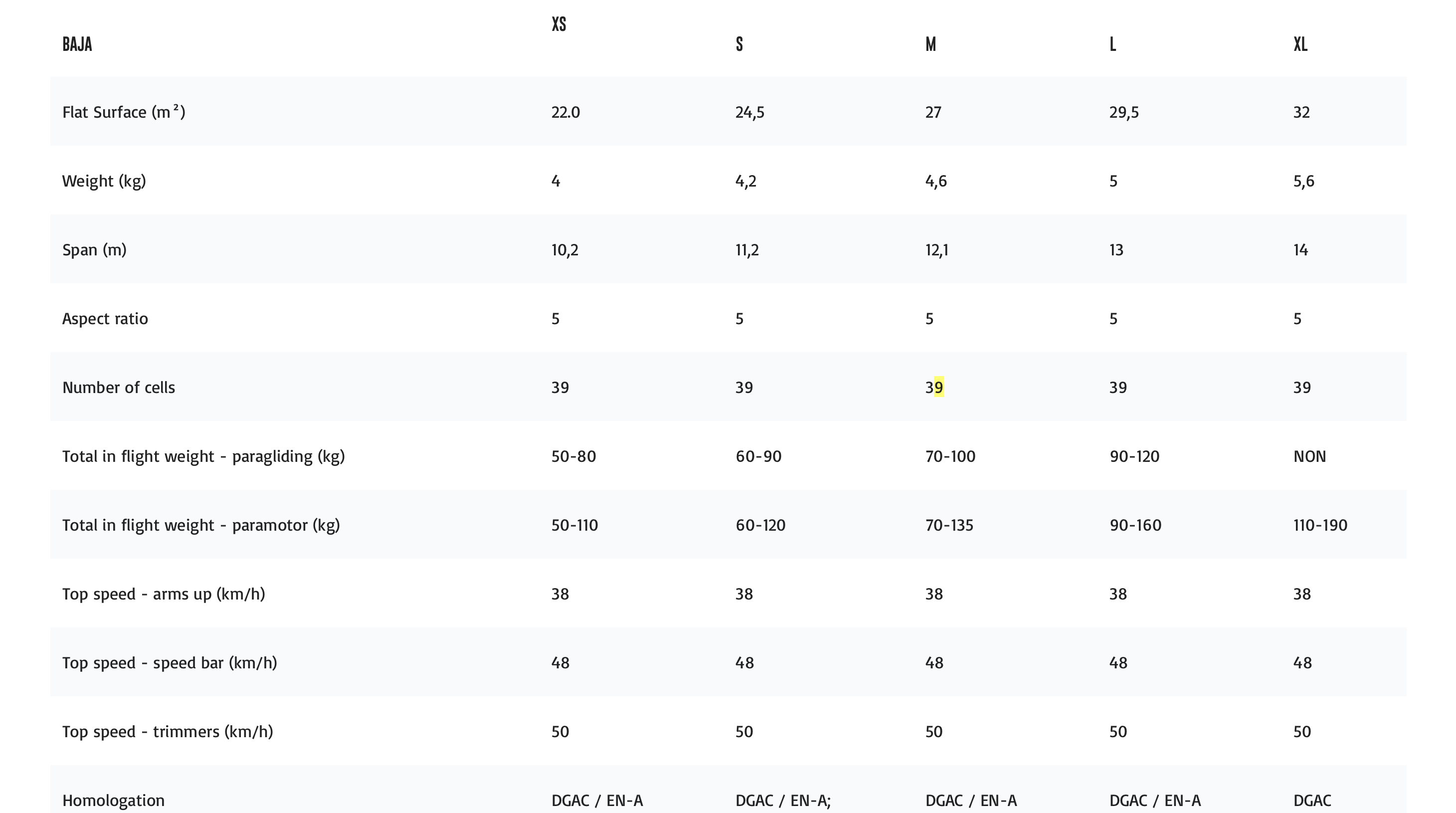Viewport: 1456px width, 813px height.
Task: Click the Number of cells label
Action: [119, 387]
